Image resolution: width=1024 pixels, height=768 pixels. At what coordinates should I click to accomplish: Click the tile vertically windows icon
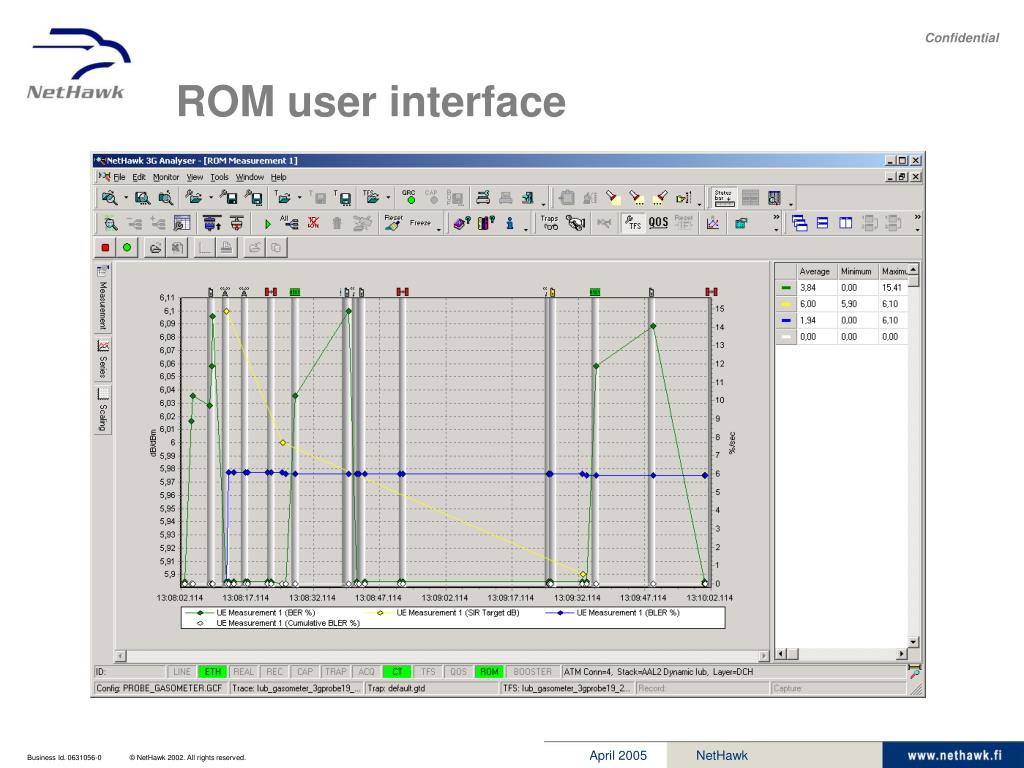point(846,223)
